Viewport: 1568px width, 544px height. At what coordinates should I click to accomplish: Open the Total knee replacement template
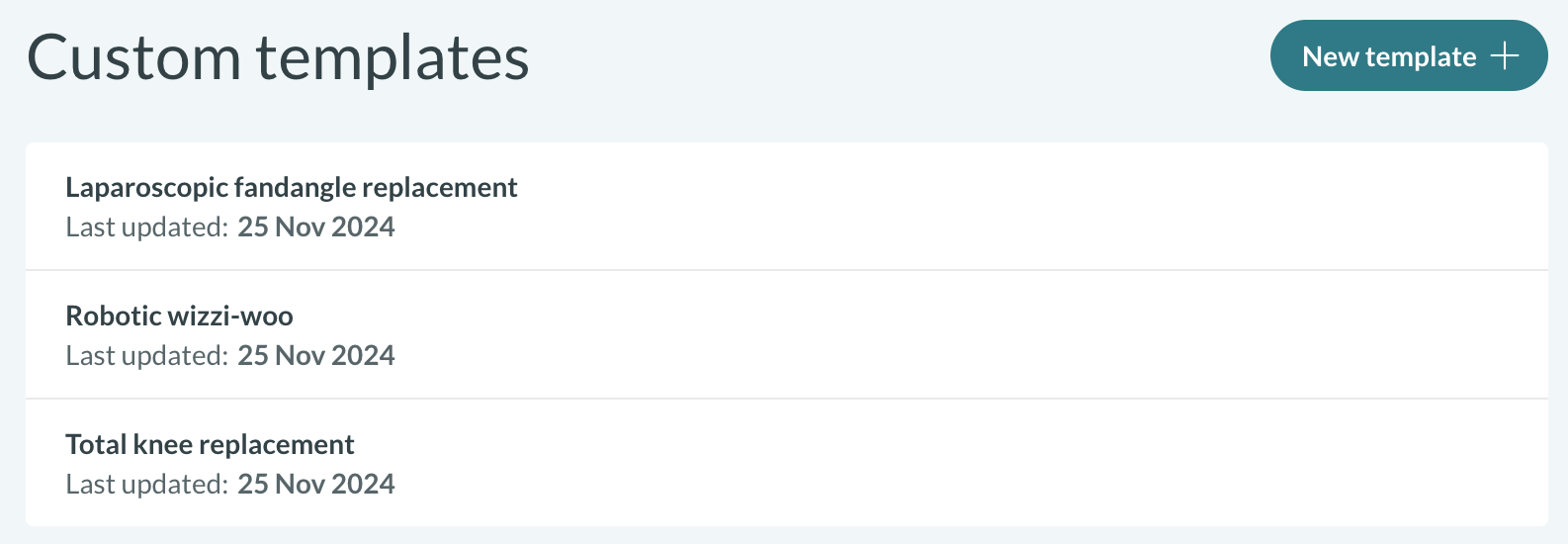[x=210, y=445]
